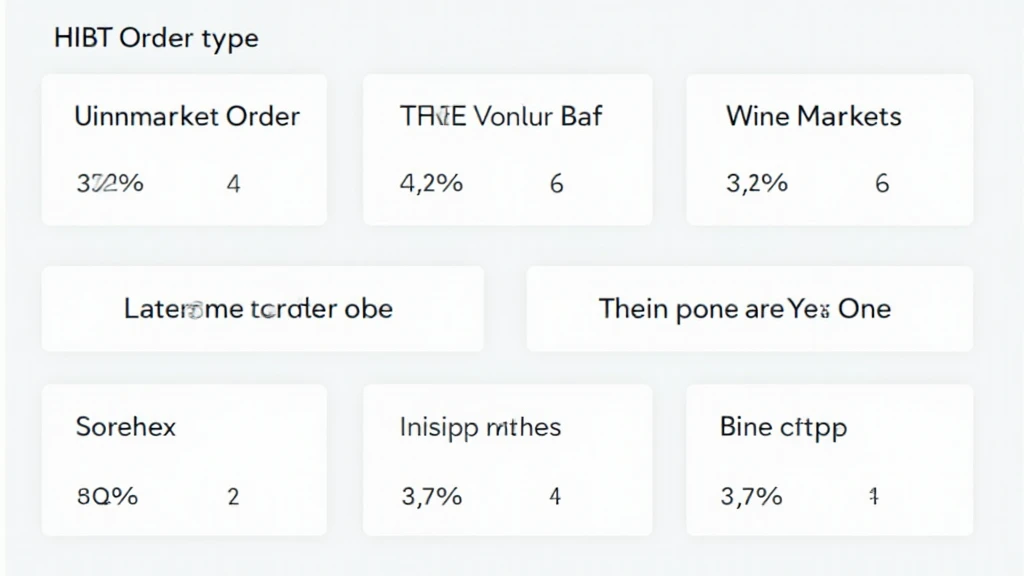Open the Inisipp mthes card
Image resolution: width=1024 pixels, height=576 pixels.
(x=507, y=459)
